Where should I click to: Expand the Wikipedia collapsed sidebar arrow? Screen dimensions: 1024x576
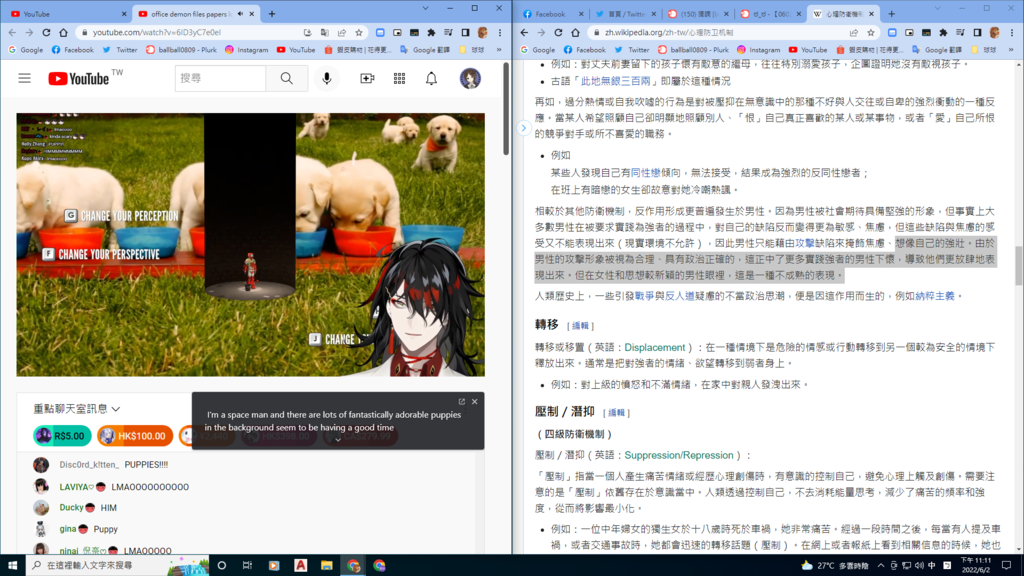click(524, 128)
